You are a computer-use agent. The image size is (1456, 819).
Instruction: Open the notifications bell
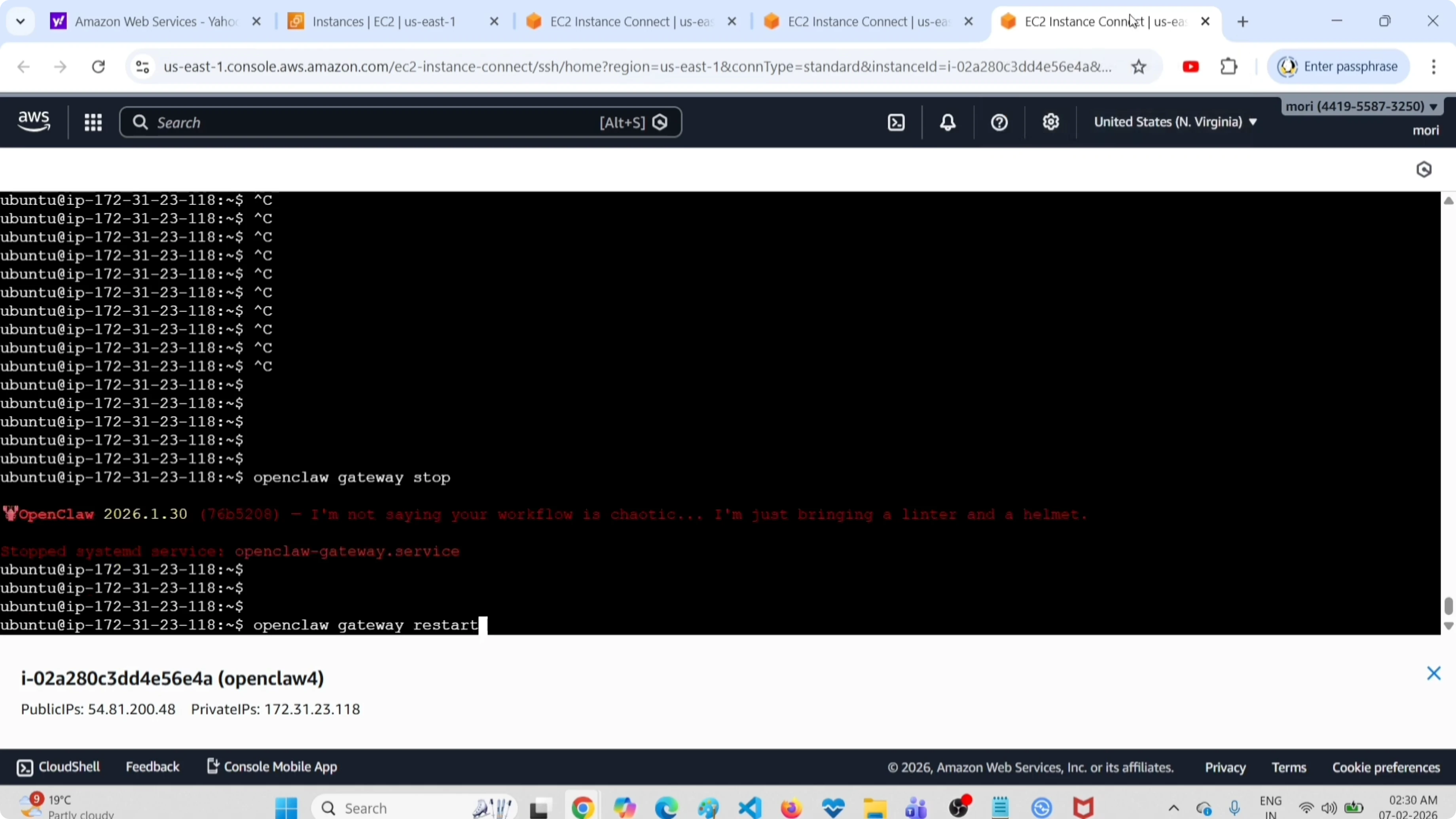[x=947, y=122]
